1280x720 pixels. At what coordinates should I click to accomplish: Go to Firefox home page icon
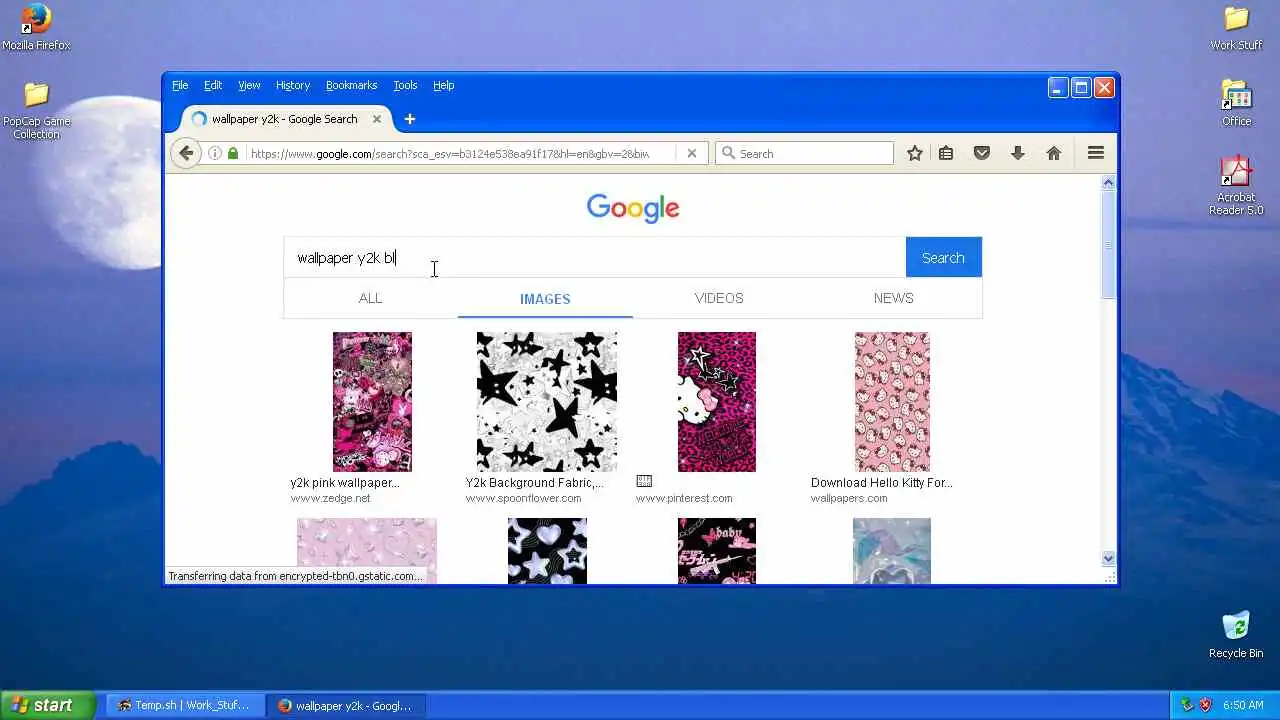coord(1053,153)
